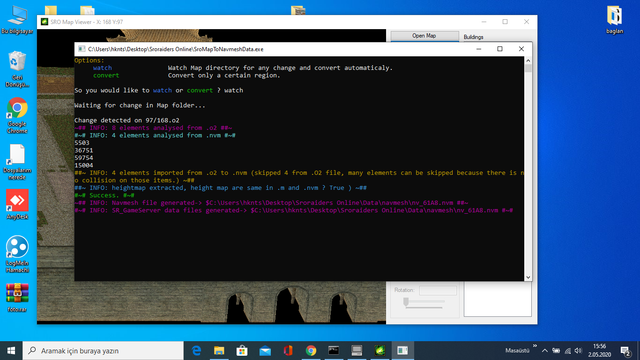Minimize the SroMapToNavmeshData console window
Screen dimensions: 640x360
click(479, 49)
